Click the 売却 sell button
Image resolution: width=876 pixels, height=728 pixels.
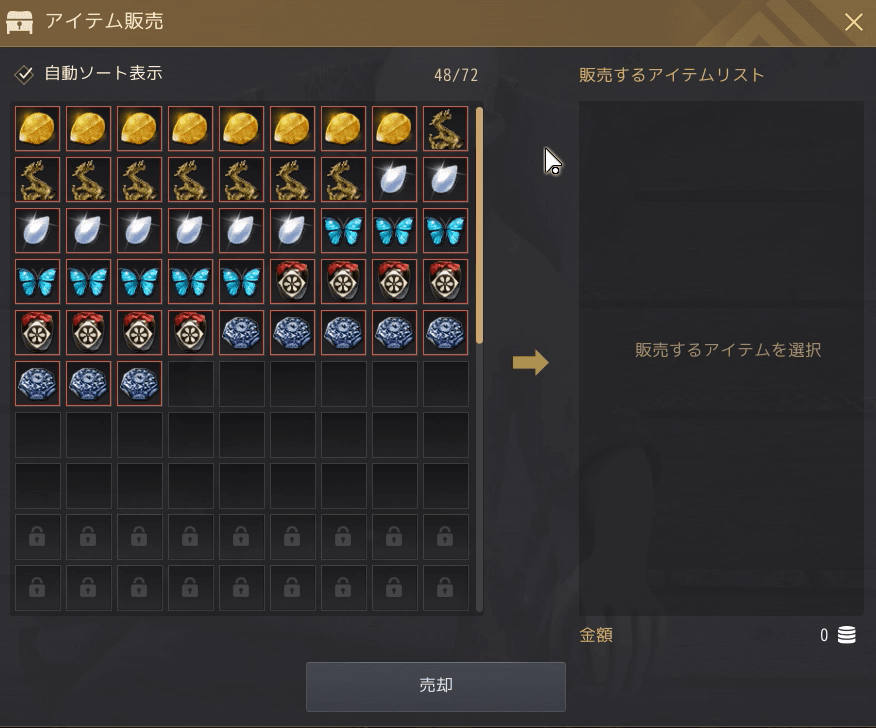(x=436, y=687)
